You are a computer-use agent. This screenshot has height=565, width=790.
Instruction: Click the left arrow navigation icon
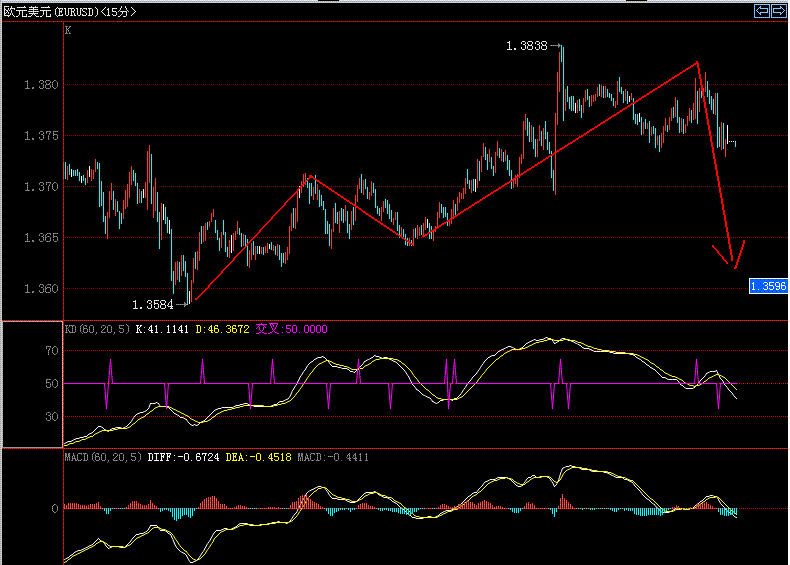(762, 11)
